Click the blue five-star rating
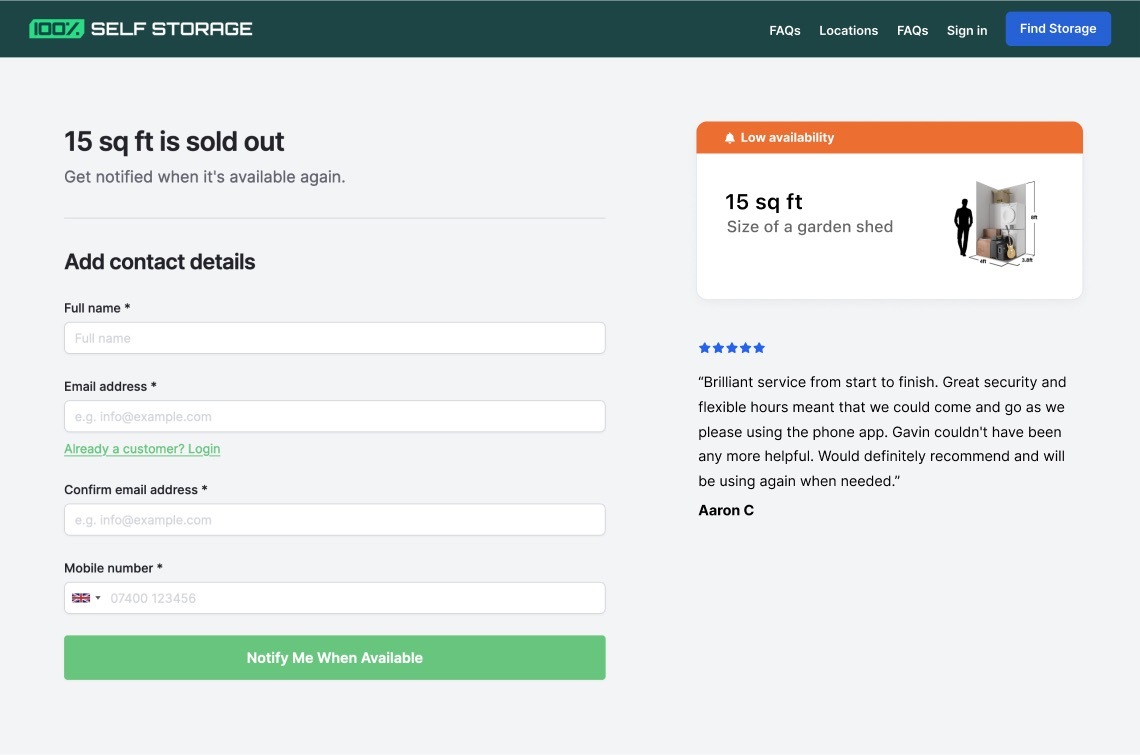The image size is (1140, 755). tap(731, 348)
